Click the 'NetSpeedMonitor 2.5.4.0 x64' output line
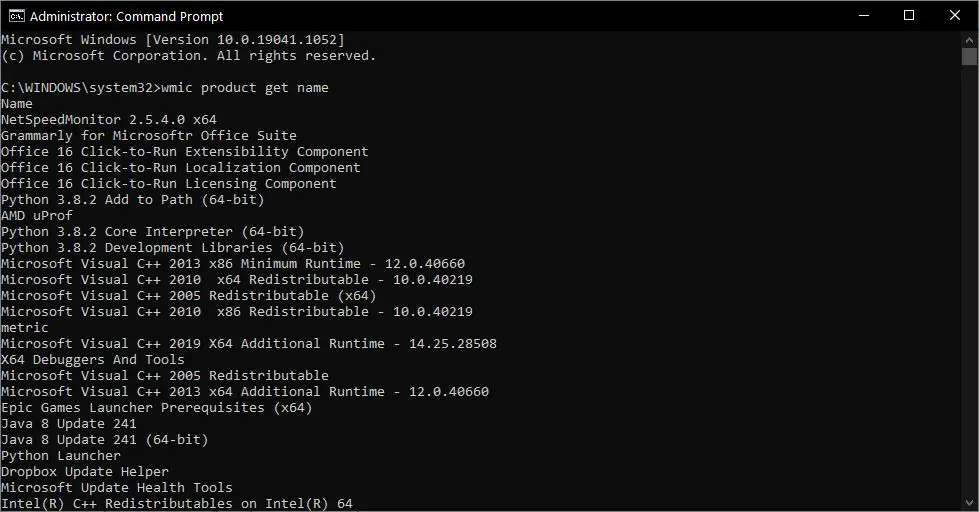Viewport: 979px width, 512px height. [x=109, y=119]
